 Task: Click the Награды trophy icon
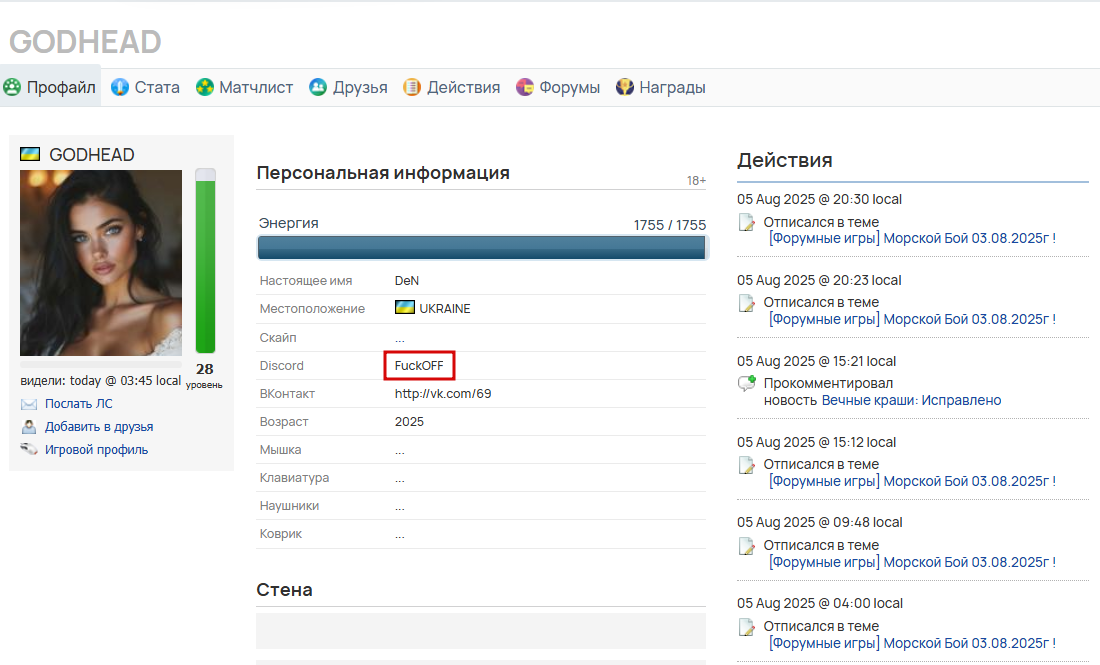click(x=624, y=87)
